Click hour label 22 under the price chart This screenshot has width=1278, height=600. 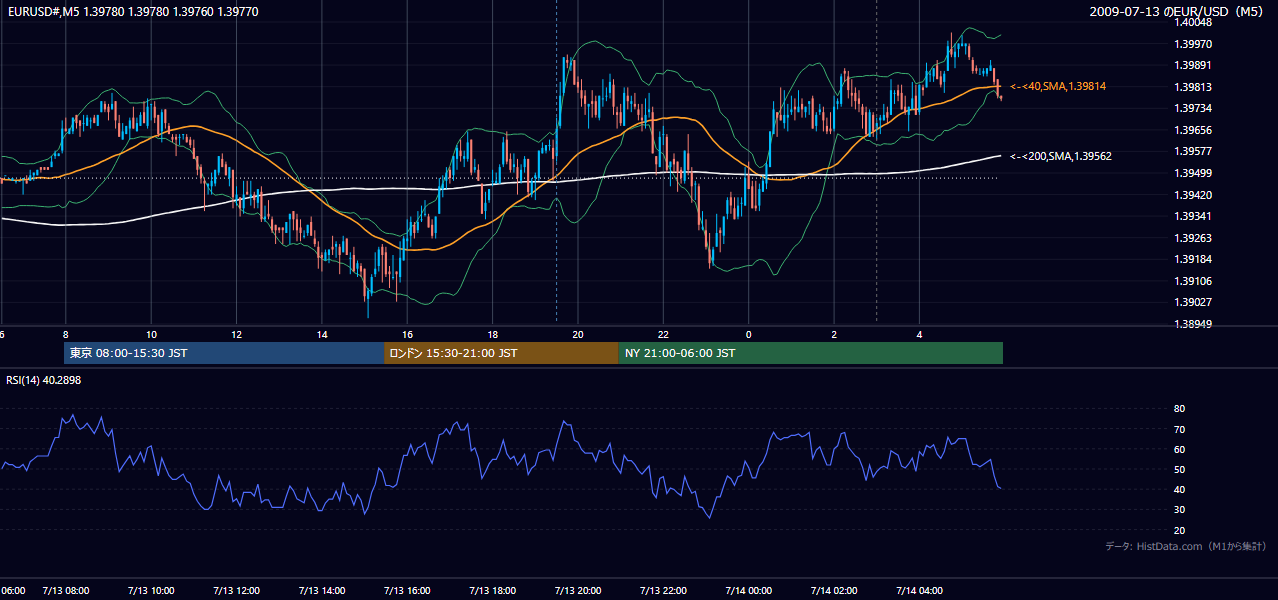[x=663, y=334]
